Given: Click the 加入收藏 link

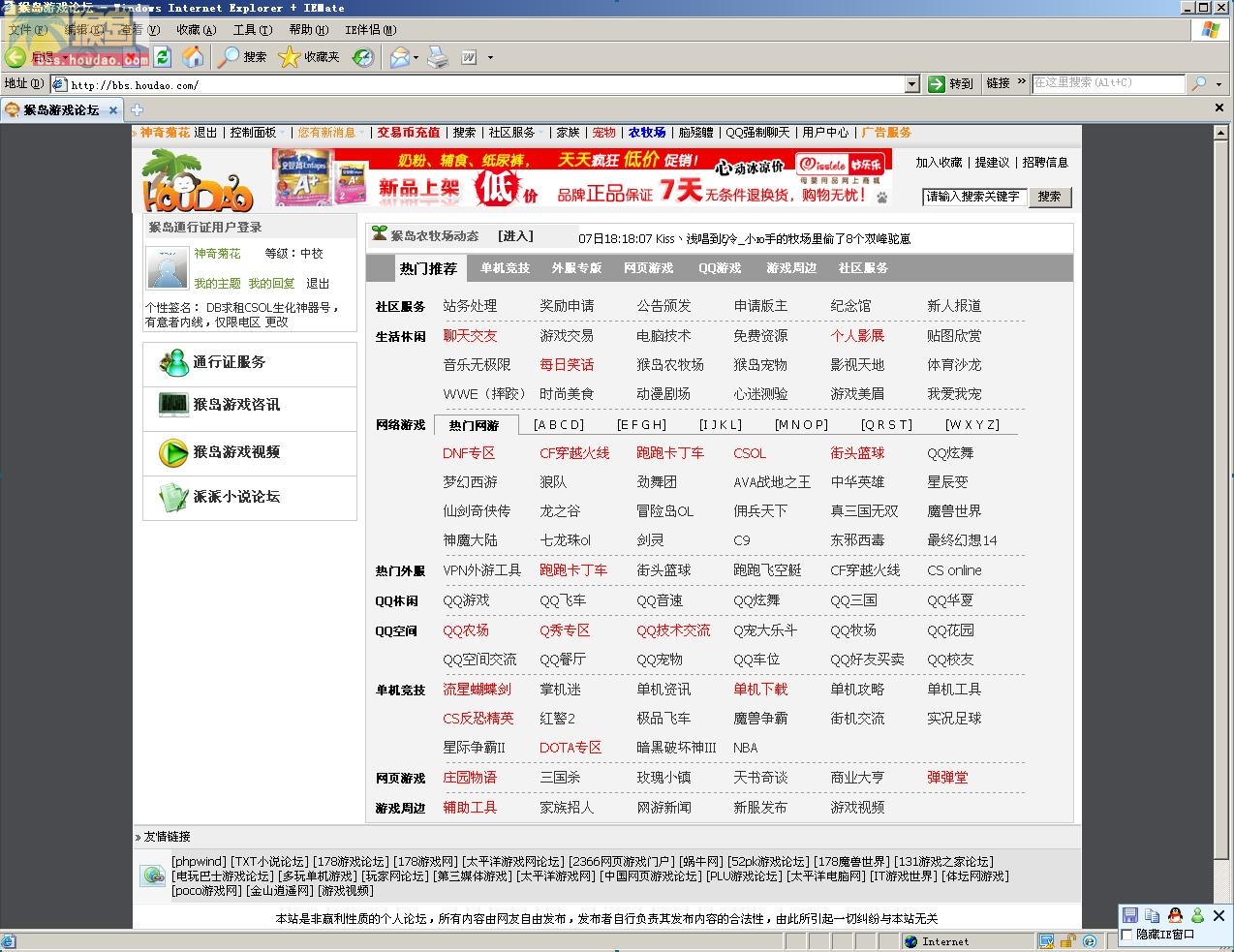Looking at the screenshot, I should point(939,163).
